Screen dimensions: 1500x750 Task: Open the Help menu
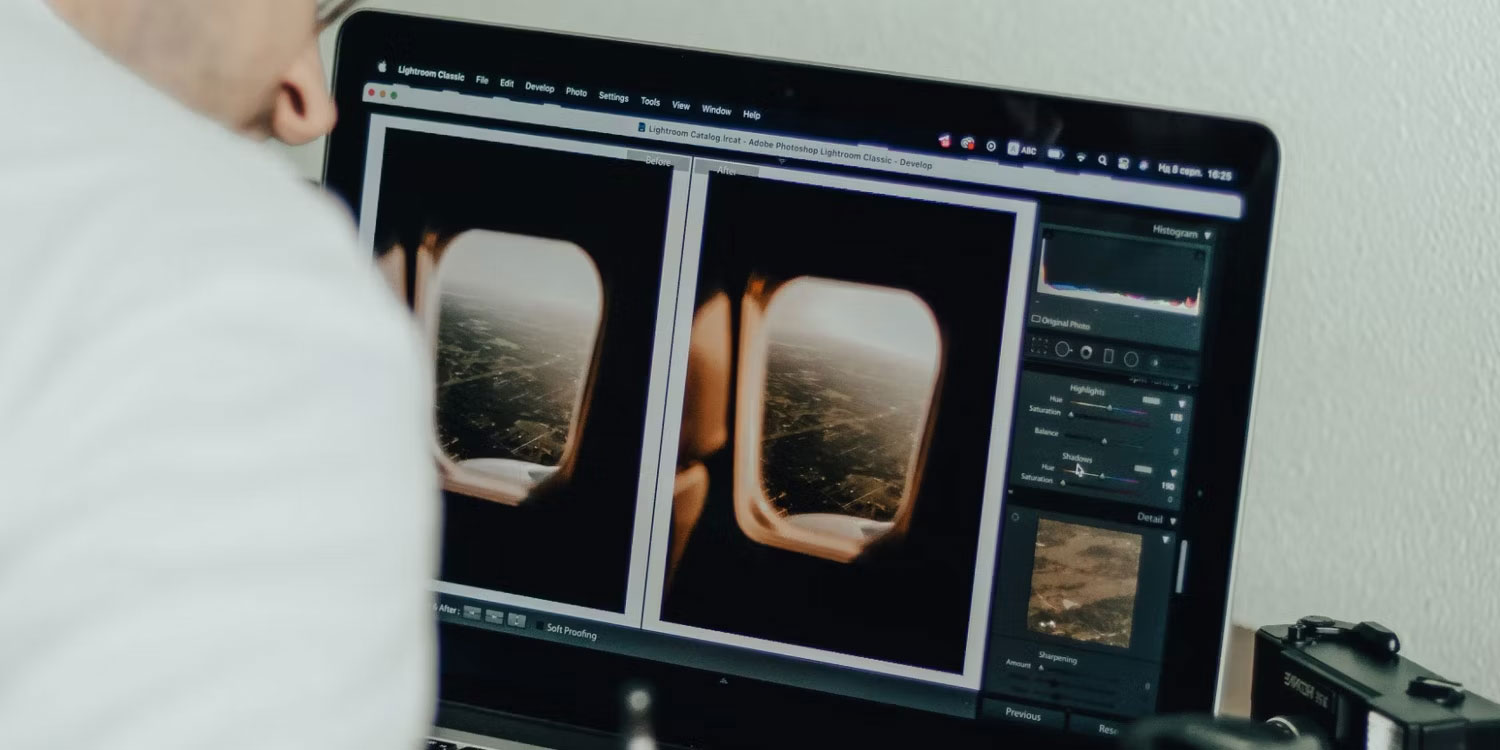coord(752,115)
